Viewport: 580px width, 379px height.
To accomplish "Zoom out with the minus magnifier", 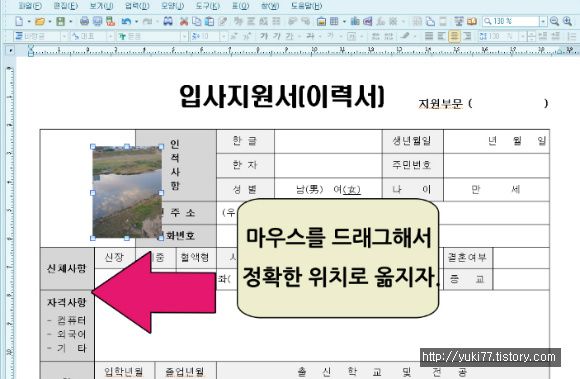I will pyautogui.click(x=554, y=21).
